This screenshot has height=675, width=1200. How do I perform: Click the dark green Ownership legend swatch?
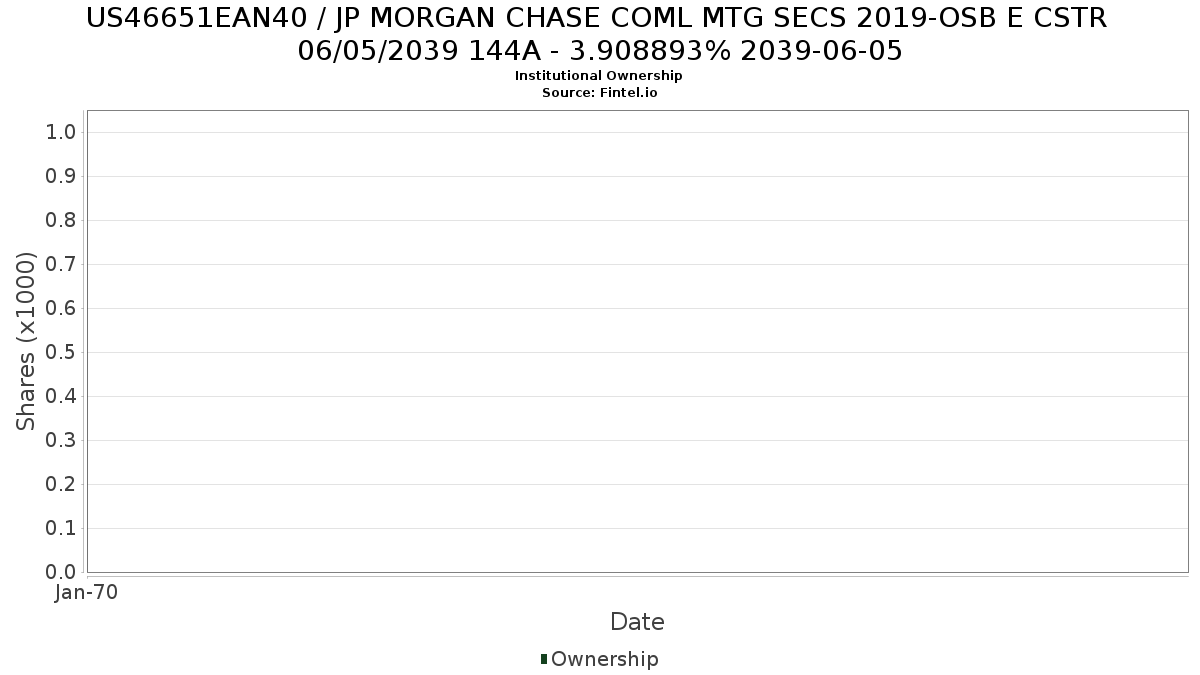(544, 659)
